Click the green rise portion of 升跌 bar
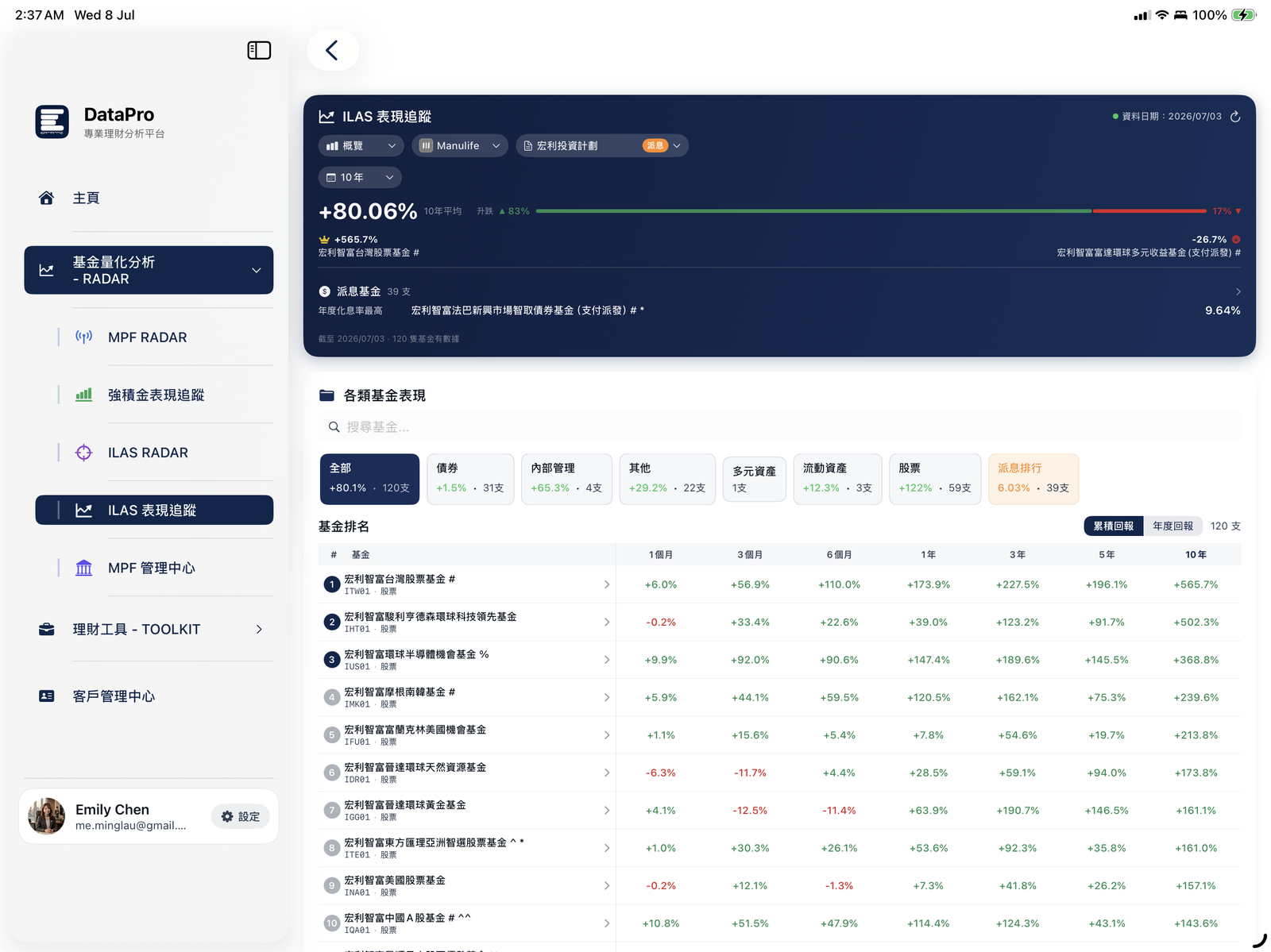Viewport: 1271px width, 952px height. coord(814,211)
